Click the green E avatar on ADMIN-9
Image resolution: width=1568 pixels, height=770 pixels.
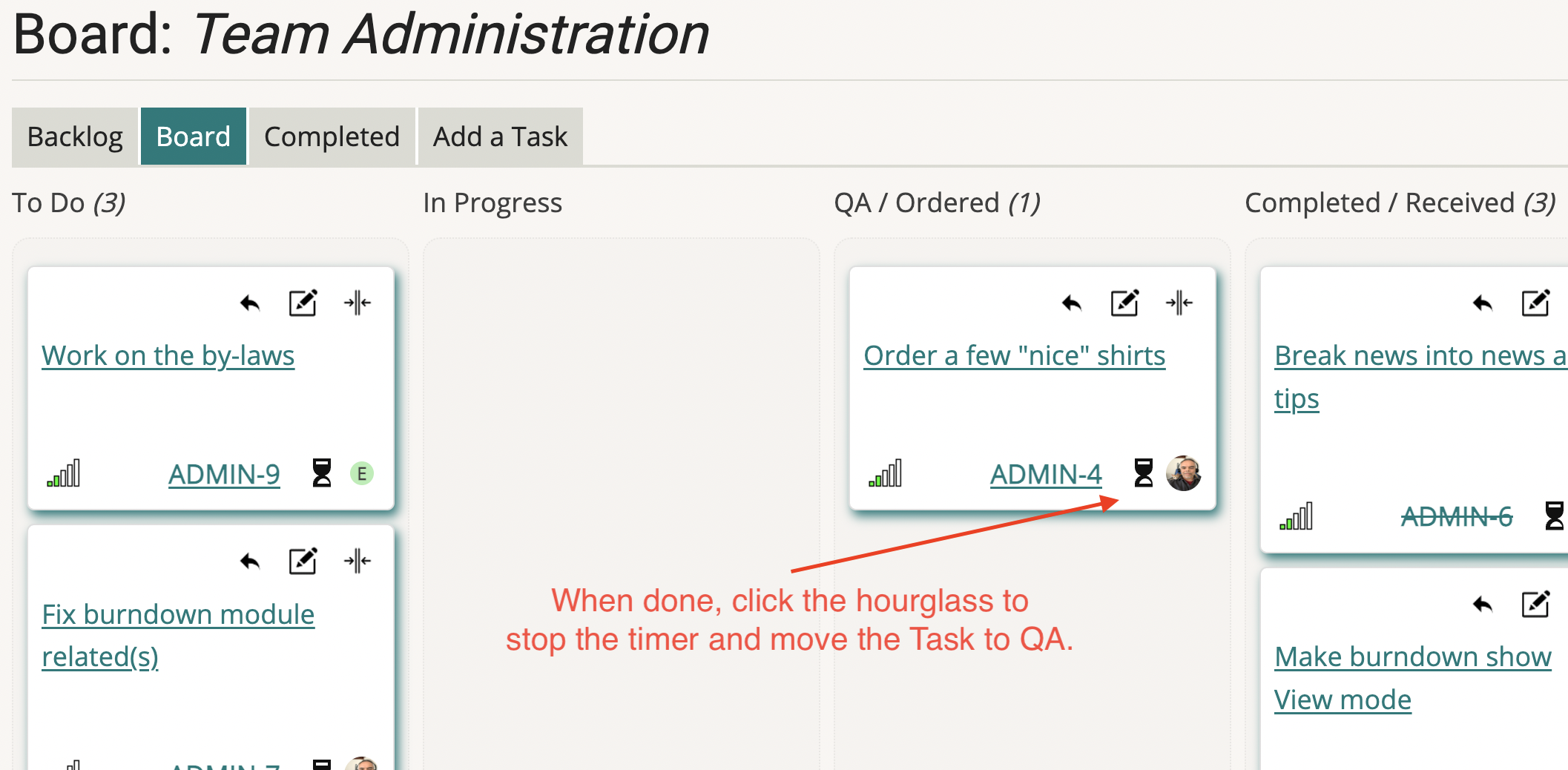click(x=362, y=473)
